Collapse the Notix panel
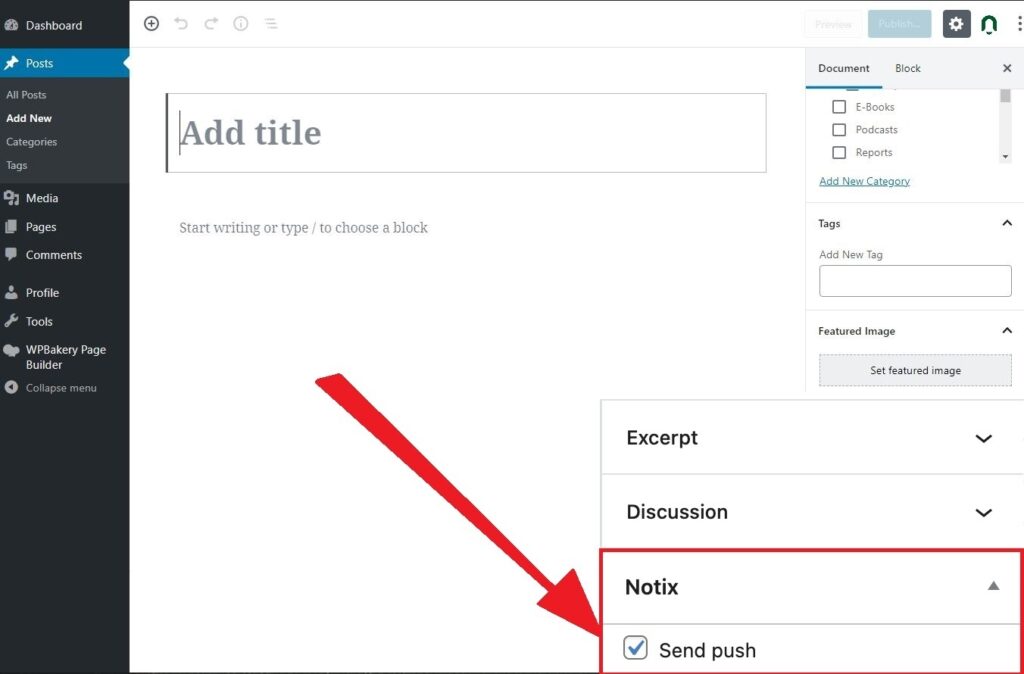 tap(993, 586)
